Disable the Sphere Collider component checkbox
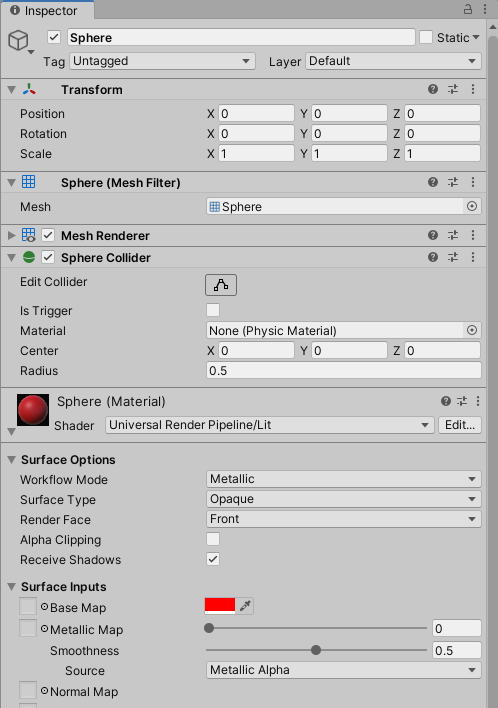The height and width of the screenshot is (708, 498). 48,257
